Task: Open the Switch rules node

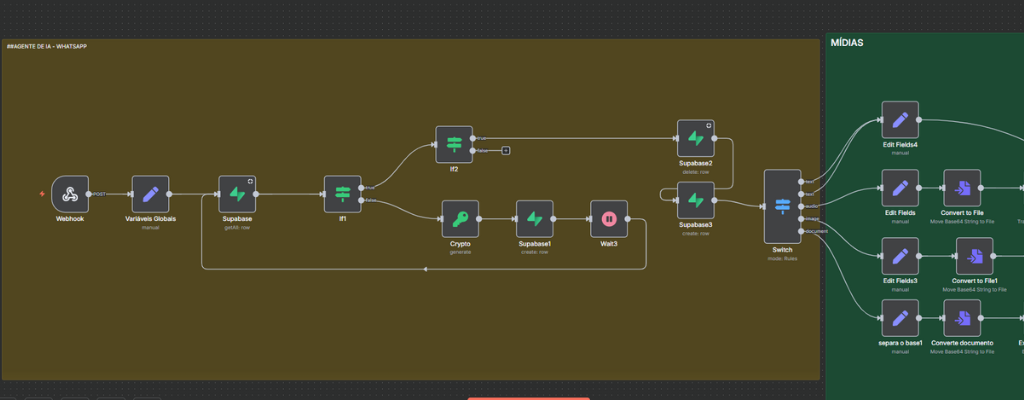Action: click(782, 206)
